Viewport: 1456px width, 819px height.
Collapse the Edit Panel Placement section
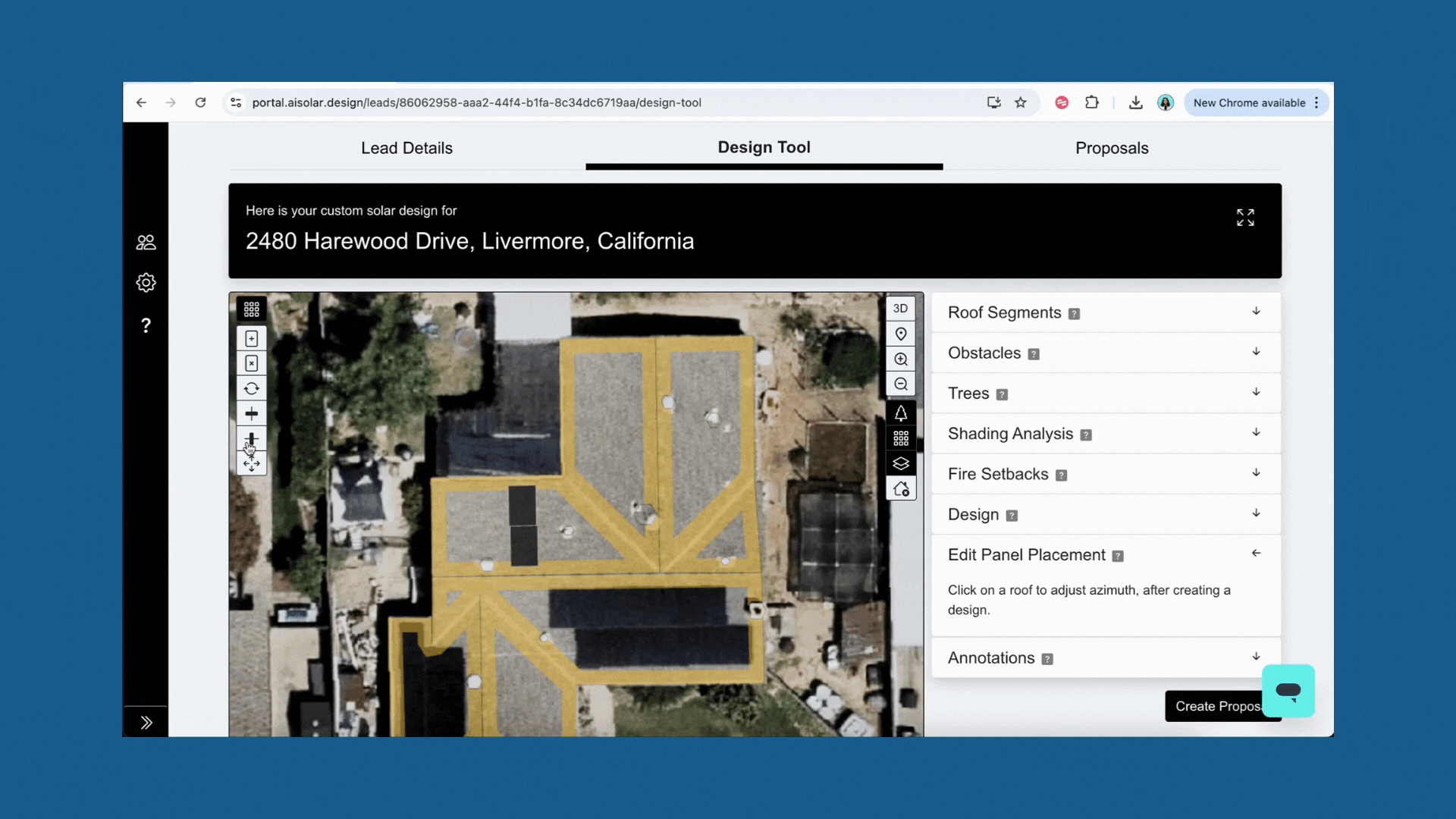click(1256, 554)
